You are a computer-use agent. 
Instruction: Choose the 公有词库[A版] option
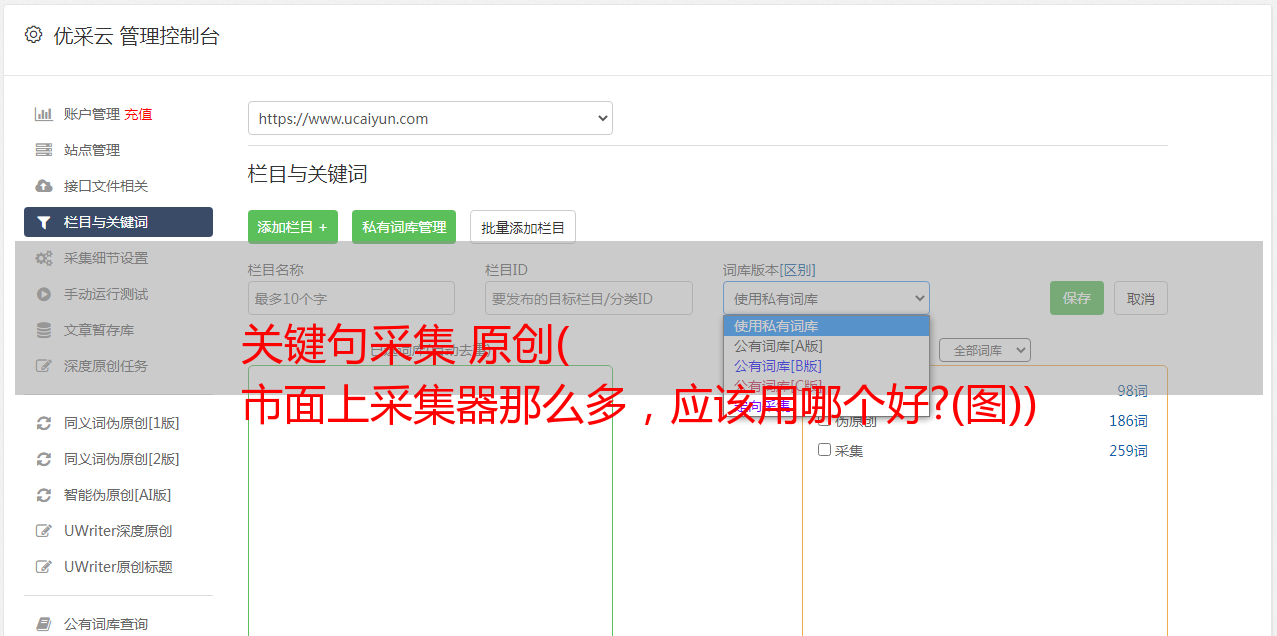tap(826, 346)
